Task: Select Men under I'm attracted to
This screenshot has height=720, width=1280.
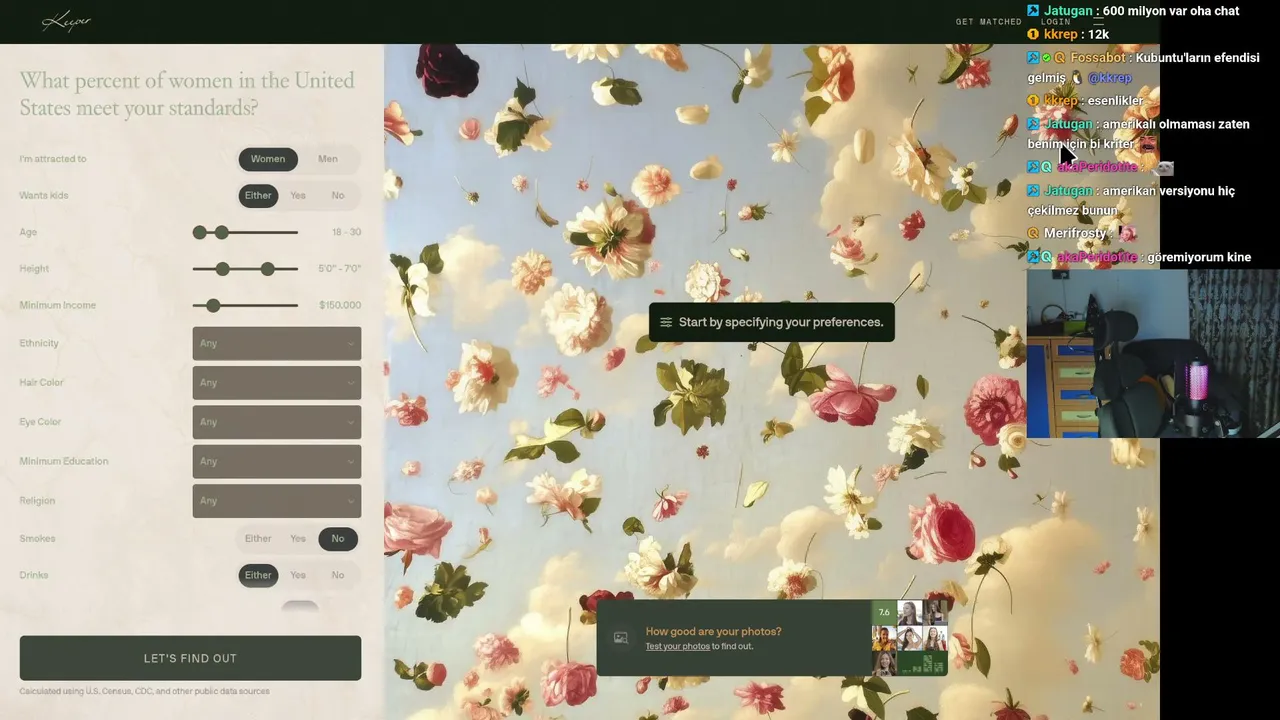Action: pos(328,159)
